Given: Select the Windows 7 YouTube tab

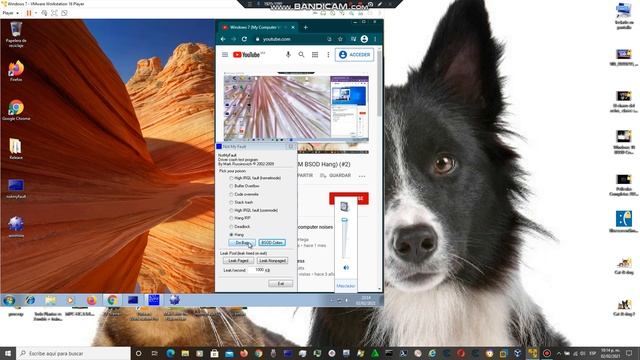Looking at the screenshot, I should click(x=258, y=27).
